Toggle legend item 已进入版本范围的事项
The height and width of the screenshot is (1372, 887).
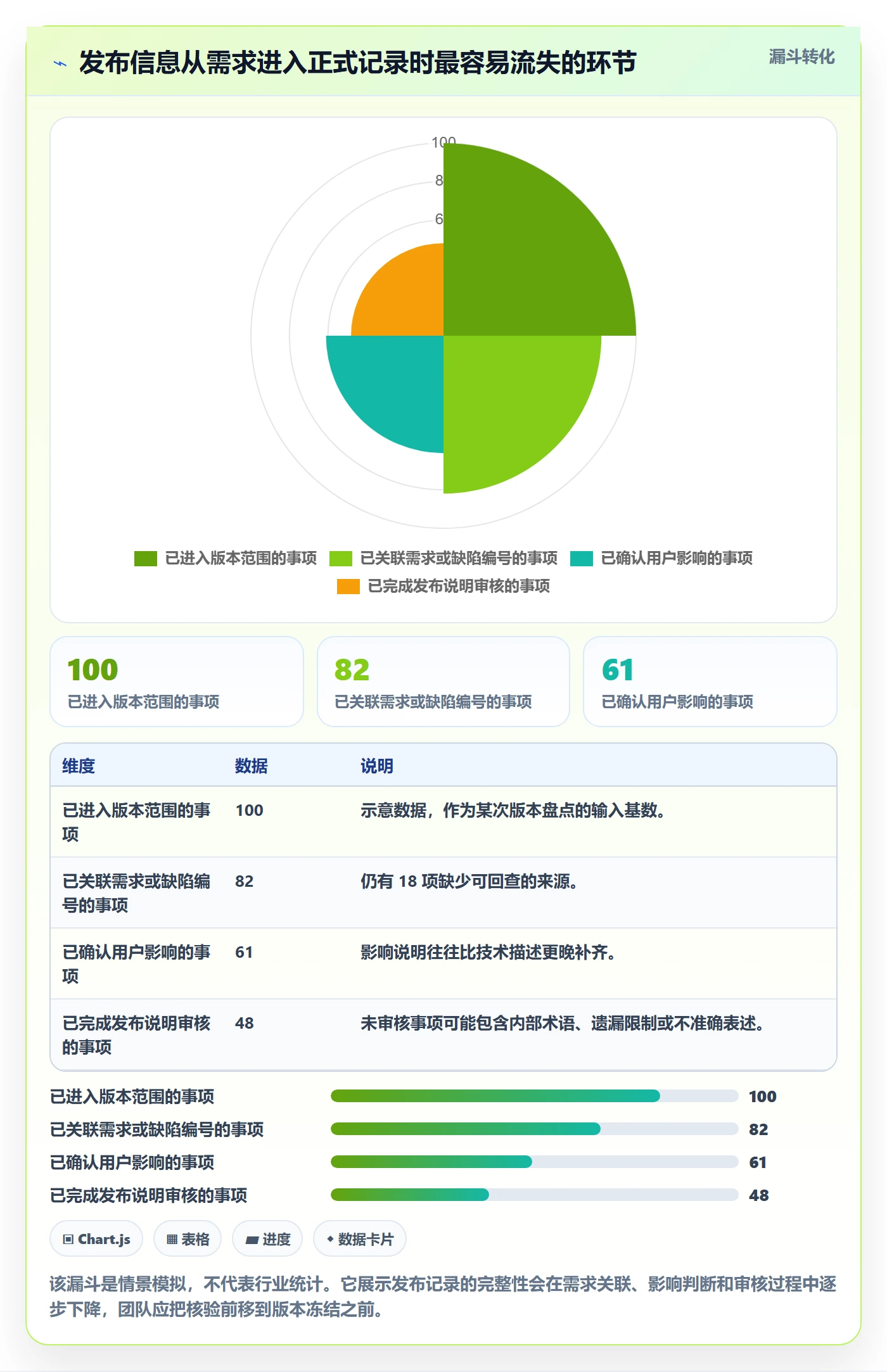coord(226,558)
